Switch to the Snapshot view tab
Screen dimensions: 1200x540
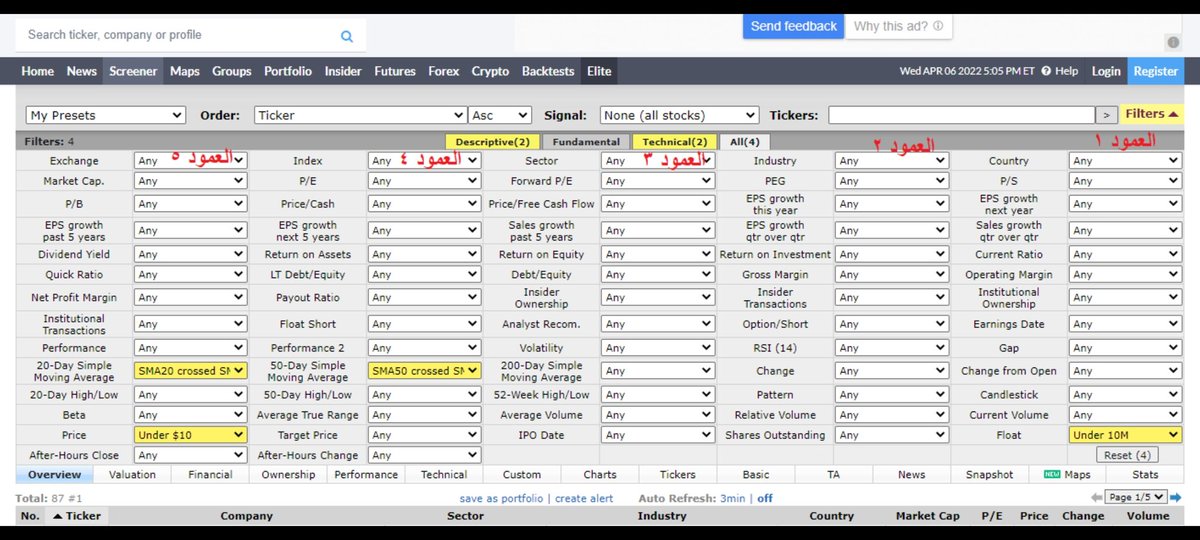(x=990, y=475)
